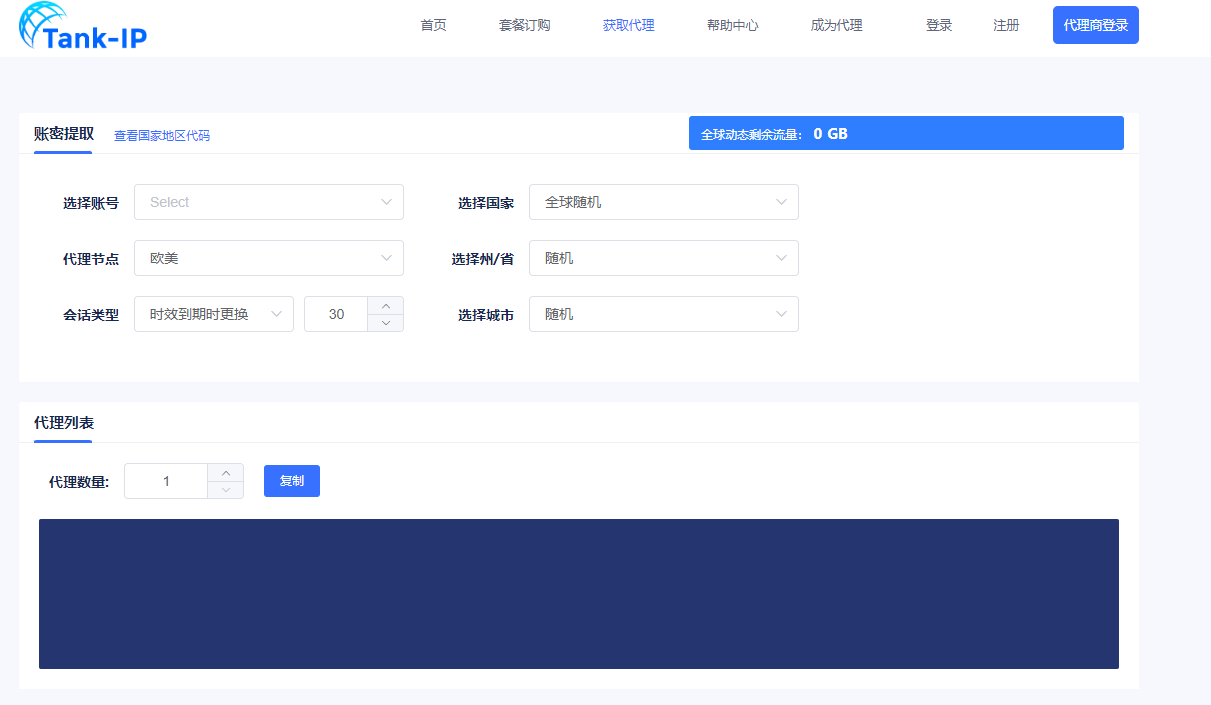Viewport: 1211px width, 705px height.
Task: Select the 账密提取 tab
Action: 62,134
